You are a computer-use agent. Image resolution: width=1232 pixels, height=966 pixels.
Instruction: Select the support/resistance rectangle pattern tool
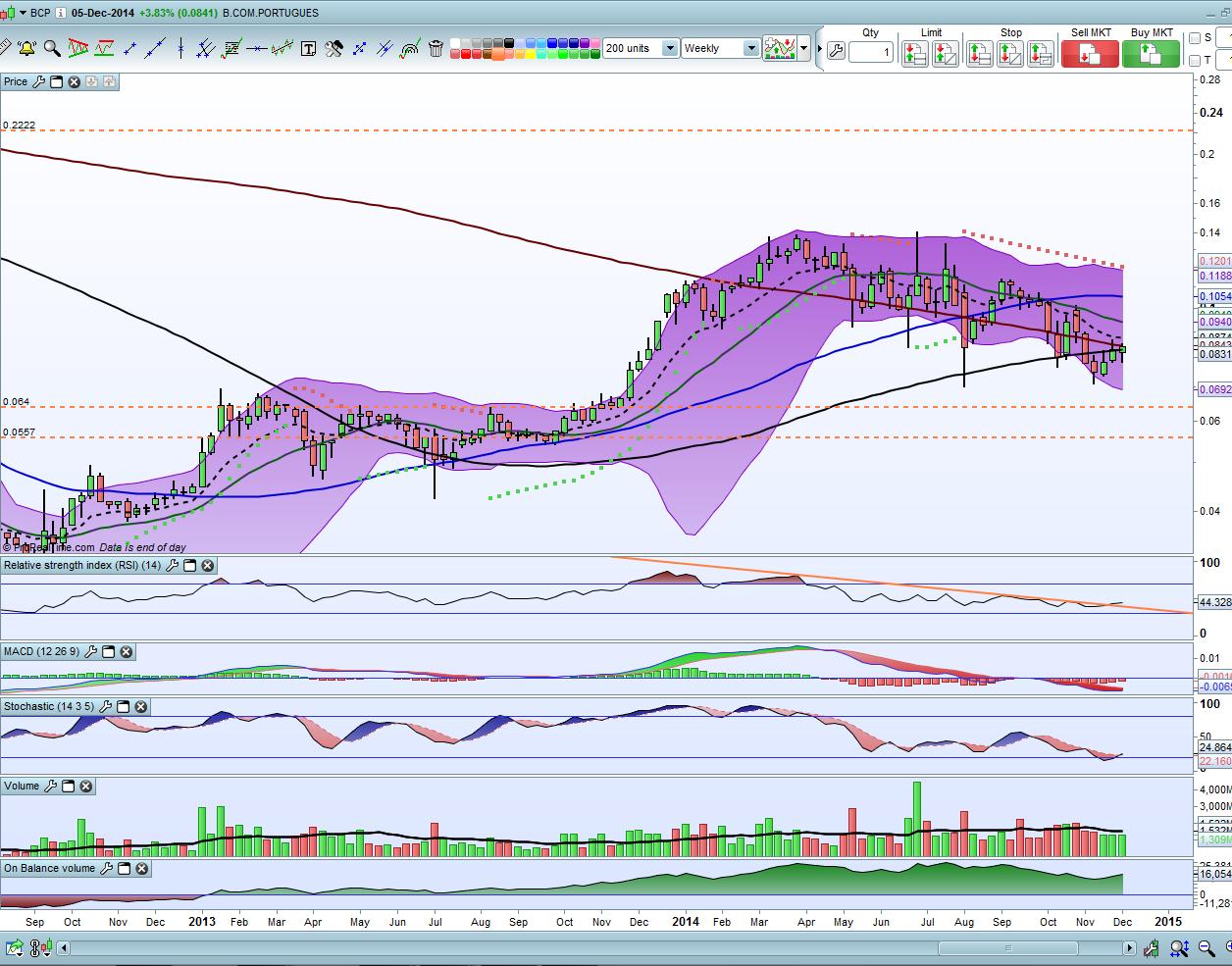pos(104,48)
